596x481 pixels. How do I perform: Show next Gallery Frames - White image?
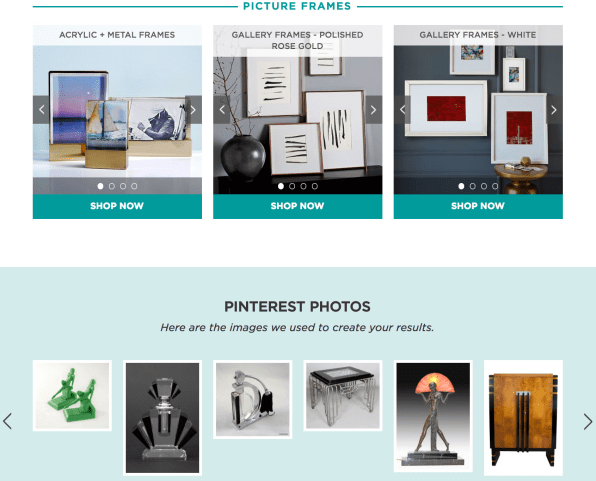click(x=554, y=110)
